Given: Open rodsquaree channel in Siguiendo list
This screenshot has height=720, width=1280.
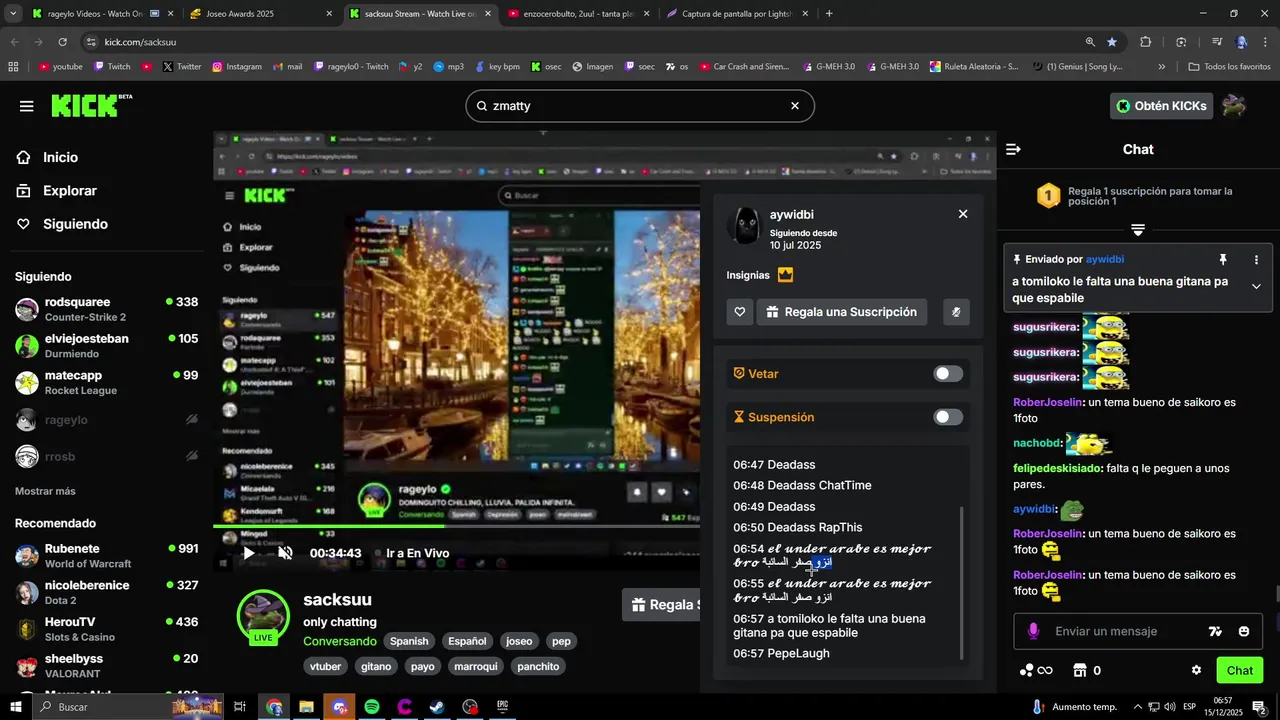Looking at the screenshot, I should (106, 309).
